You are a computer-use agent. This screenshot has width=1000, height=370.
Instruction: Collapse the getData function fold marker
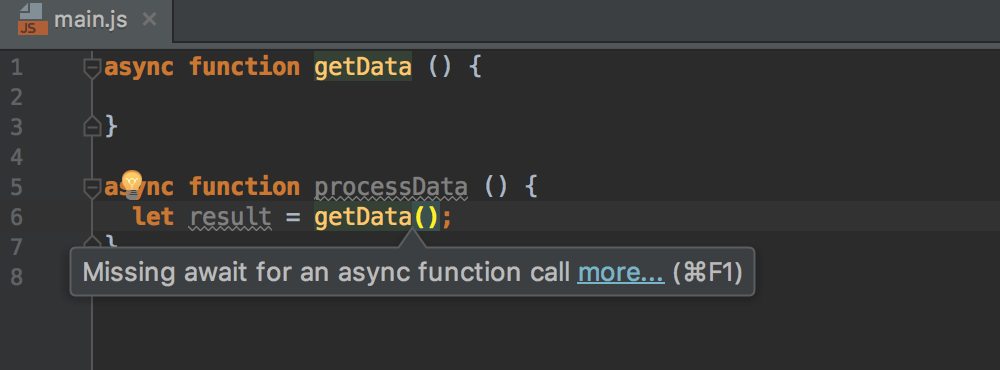click(x=92, y=68)
